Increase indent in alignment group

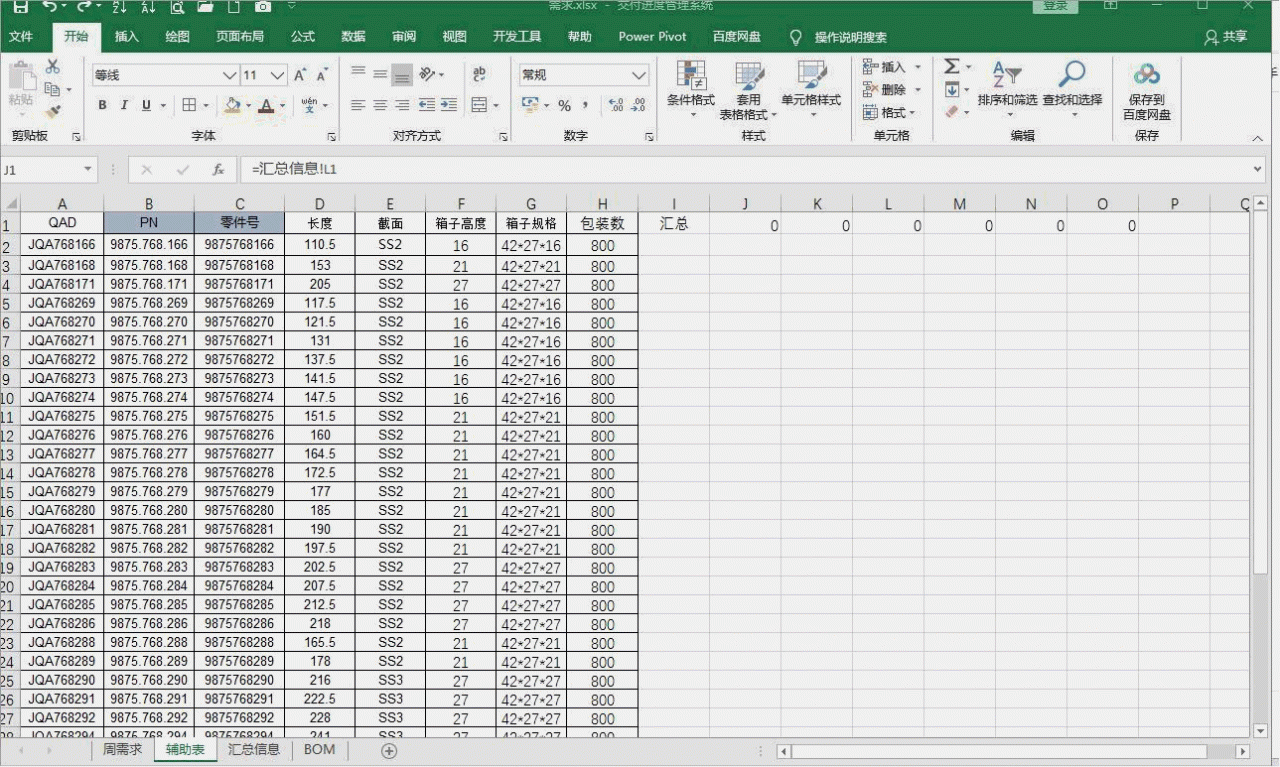click(448, 105)
